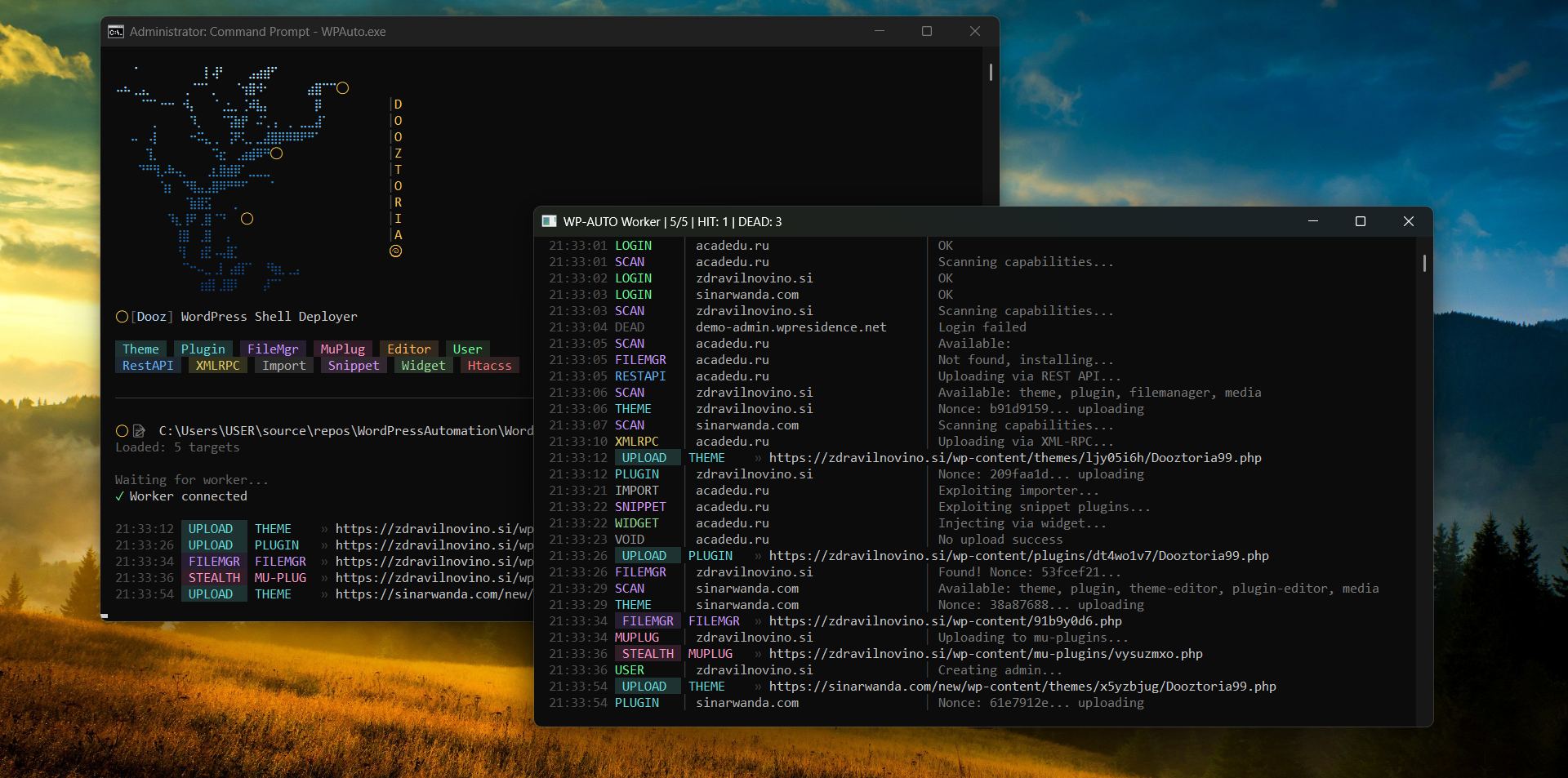Select the RestAPI module tag
This screenshot has height=778, width=1568.
click(x=147, y=366)
